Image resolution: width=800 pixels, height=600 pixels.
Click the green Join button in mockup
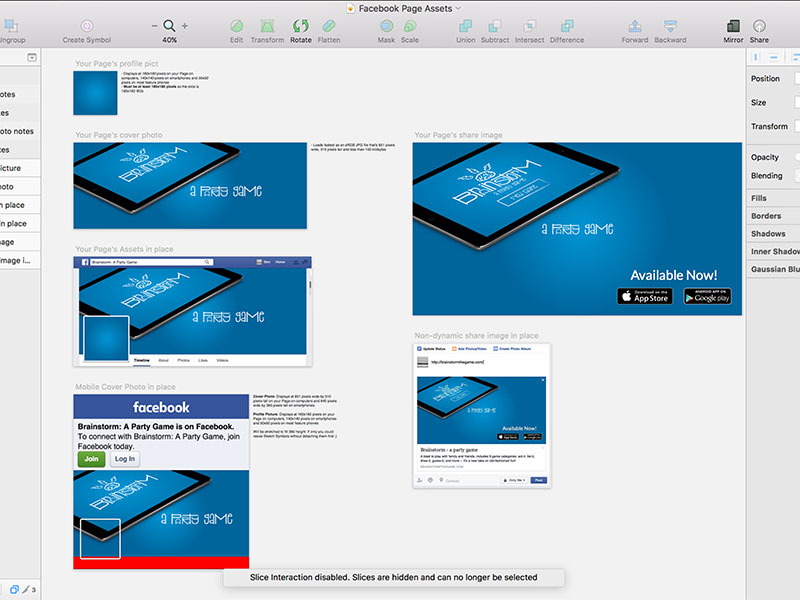coord(91,459)
